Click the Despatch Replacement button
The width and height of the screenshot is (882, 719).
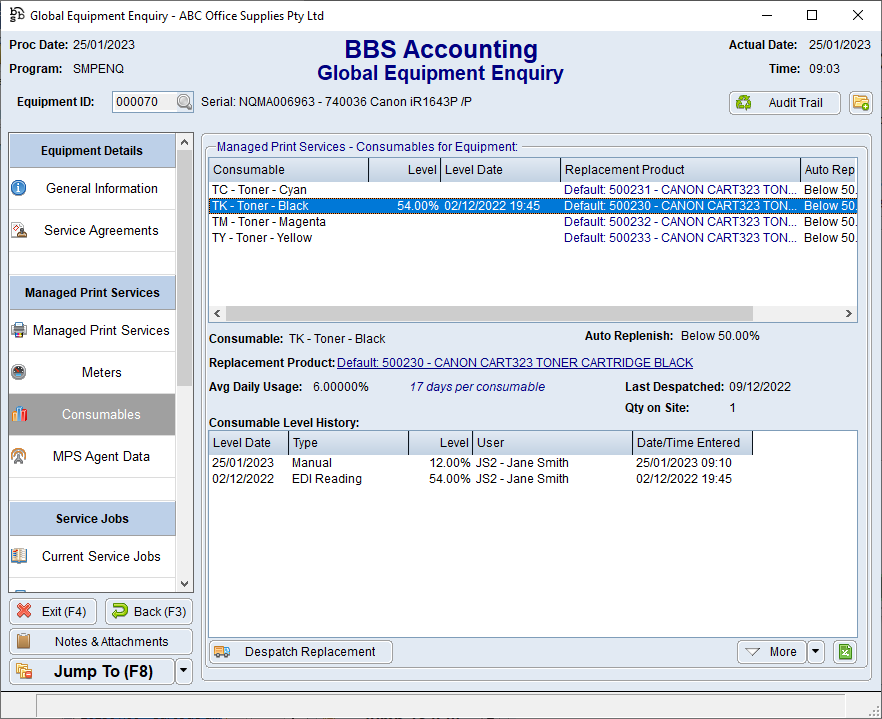tap(300, 652)
